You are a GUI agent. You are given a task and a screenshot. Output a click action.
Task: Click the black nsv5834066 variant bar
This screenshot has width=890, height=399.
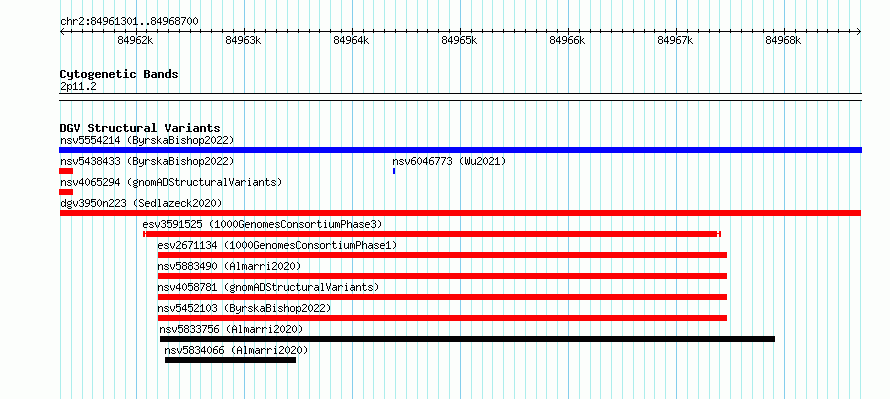pyautogui.click(x=230, y=360)
